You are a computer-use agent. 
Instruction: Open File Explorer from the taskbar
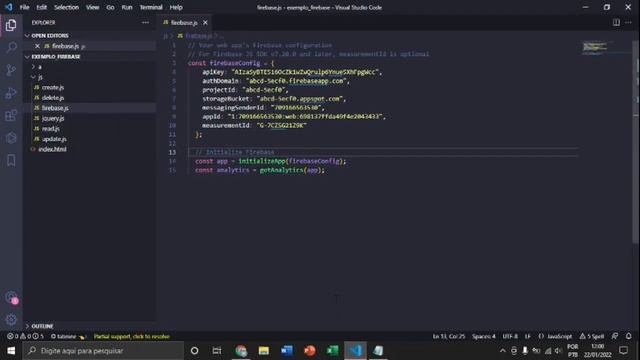tap(264, 351)
